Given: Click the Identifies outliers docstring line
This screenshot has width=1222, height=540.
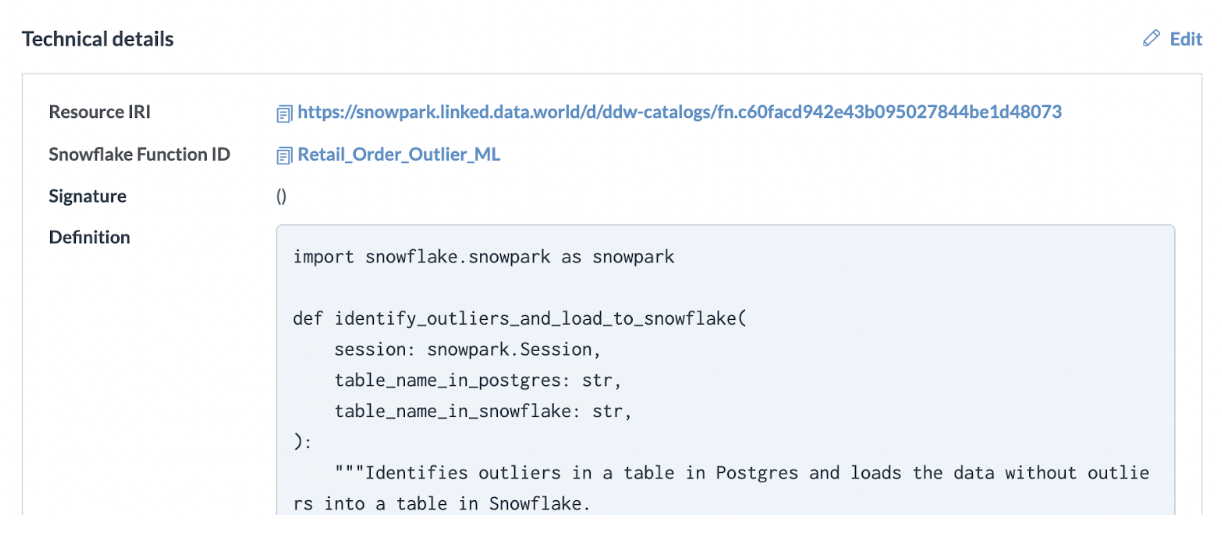Looking at the screenshot, I should pos(742,473).
